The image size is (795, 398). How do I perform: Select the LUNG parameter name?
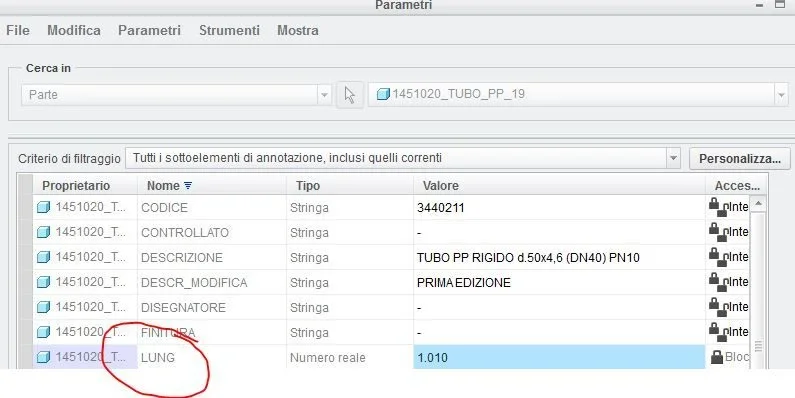click(158, 357)
